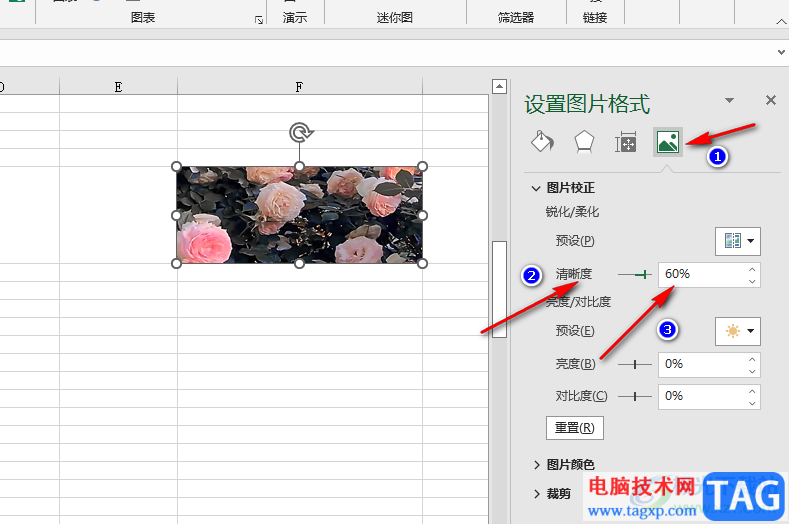
Task: Open the Size & Properties tab icon
Action: pyautogui.click(x=625, y=142)
